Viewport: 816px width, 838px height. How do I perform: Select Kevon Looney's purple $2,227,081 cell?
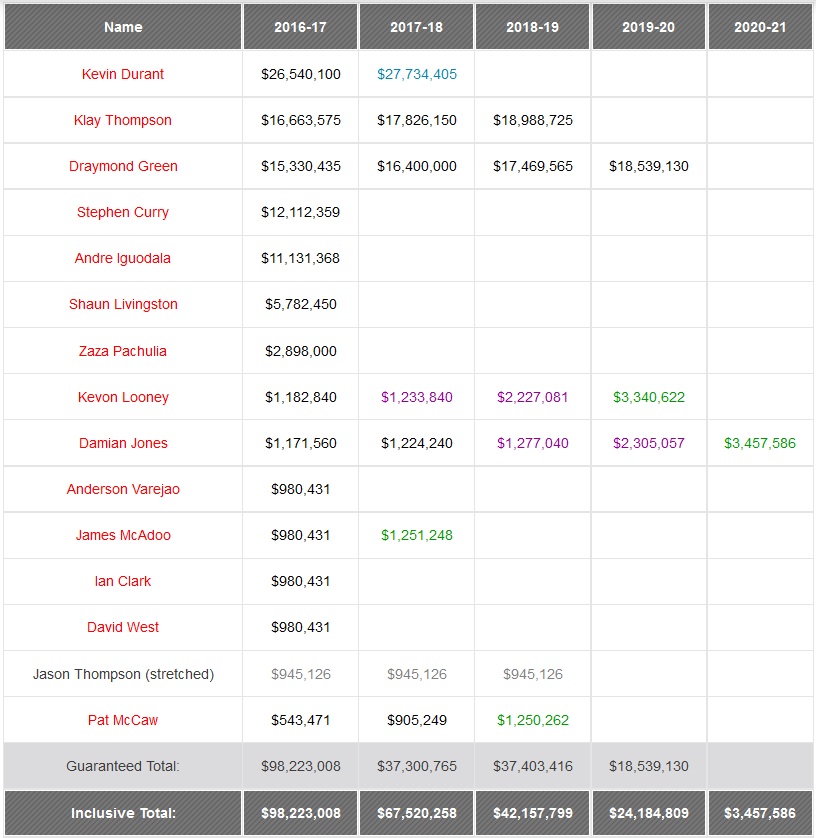point(533,397)
